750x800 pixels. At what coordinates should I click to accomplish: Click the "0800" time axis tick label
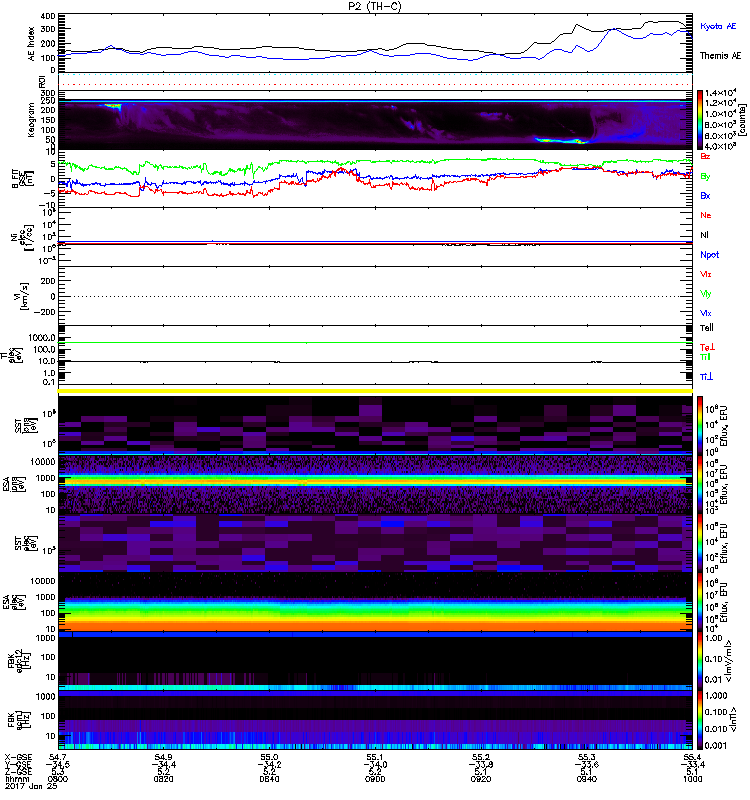coord(58,779)
